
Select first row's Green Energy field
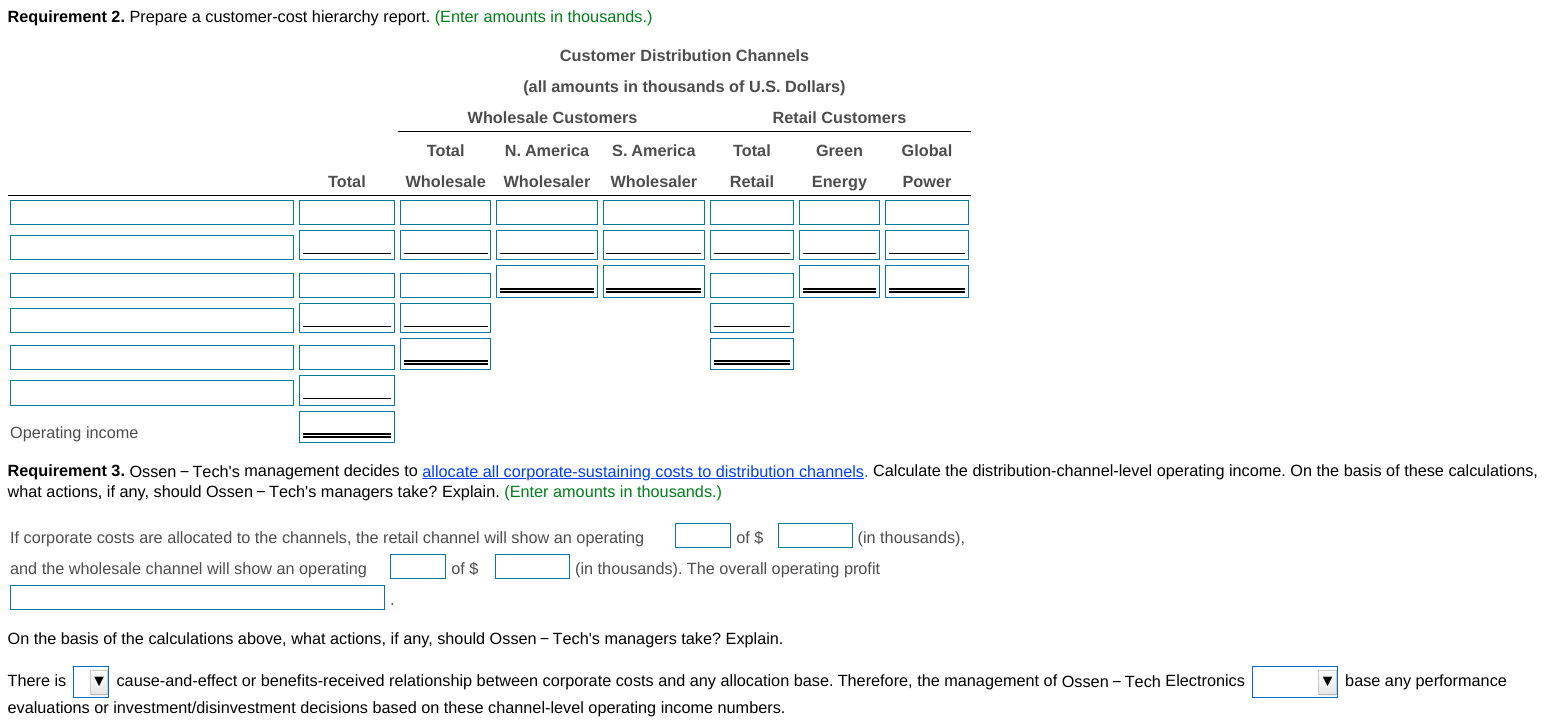[840, 213]
